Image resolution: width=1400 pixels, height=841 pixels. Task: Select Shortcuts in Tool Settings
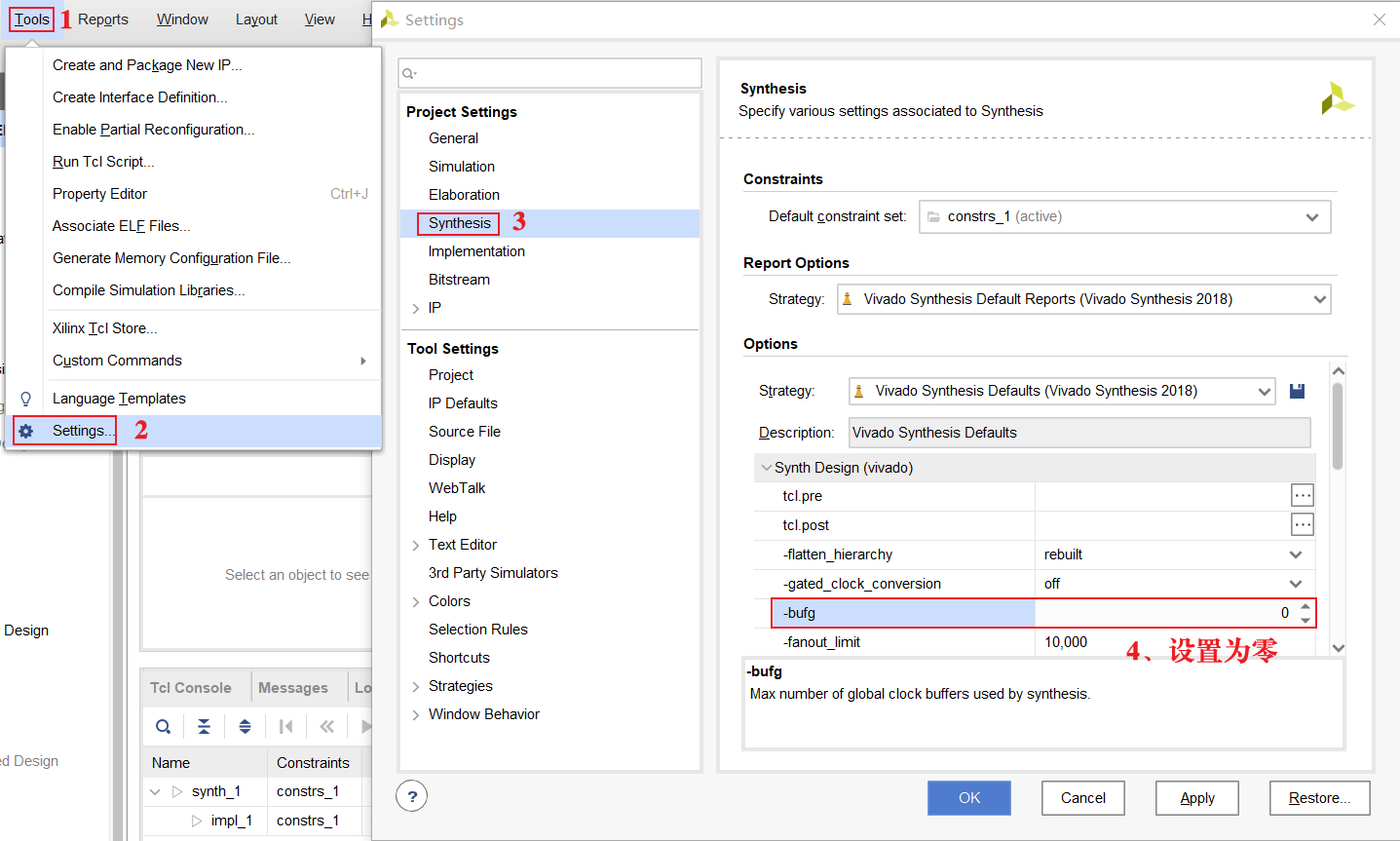459,658
